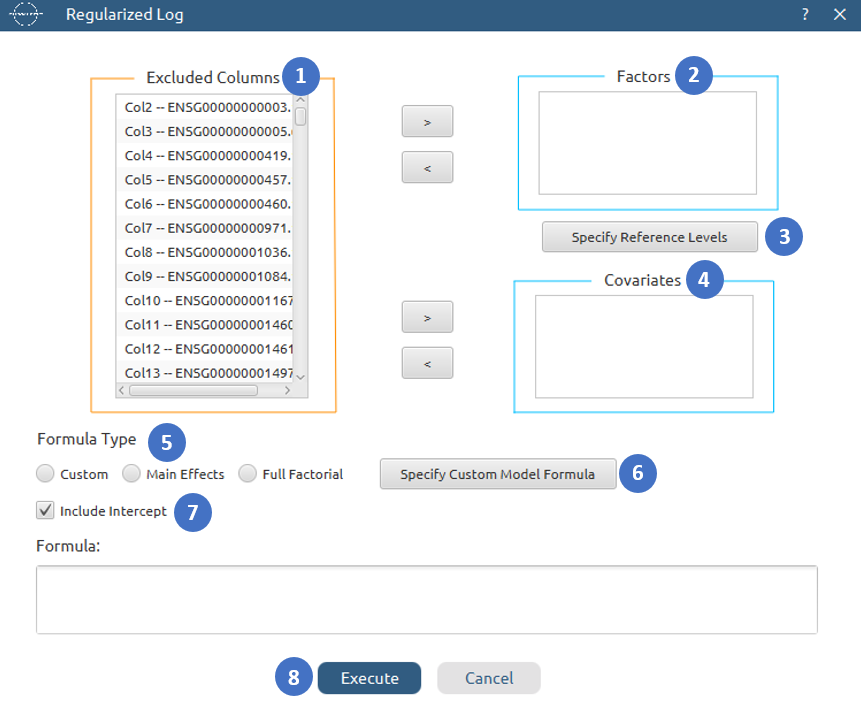Click inside the empty Covariates list box

point(644,346)
